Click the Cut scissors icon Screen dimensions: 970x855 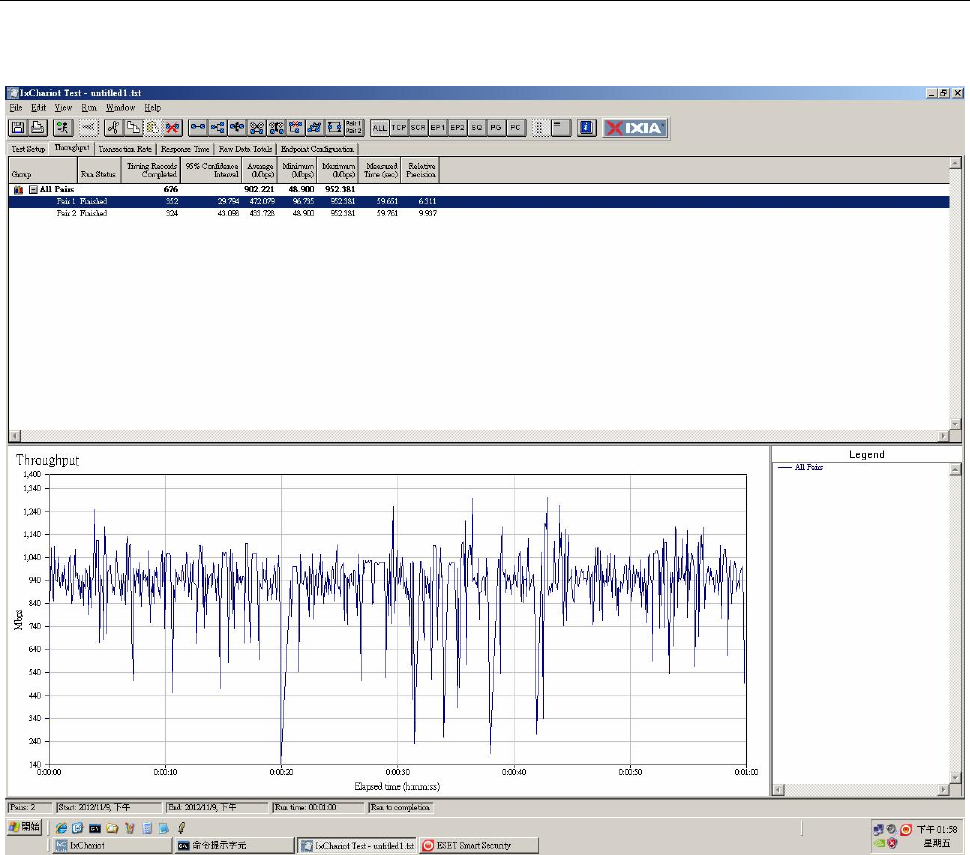[x=113, y=127]
